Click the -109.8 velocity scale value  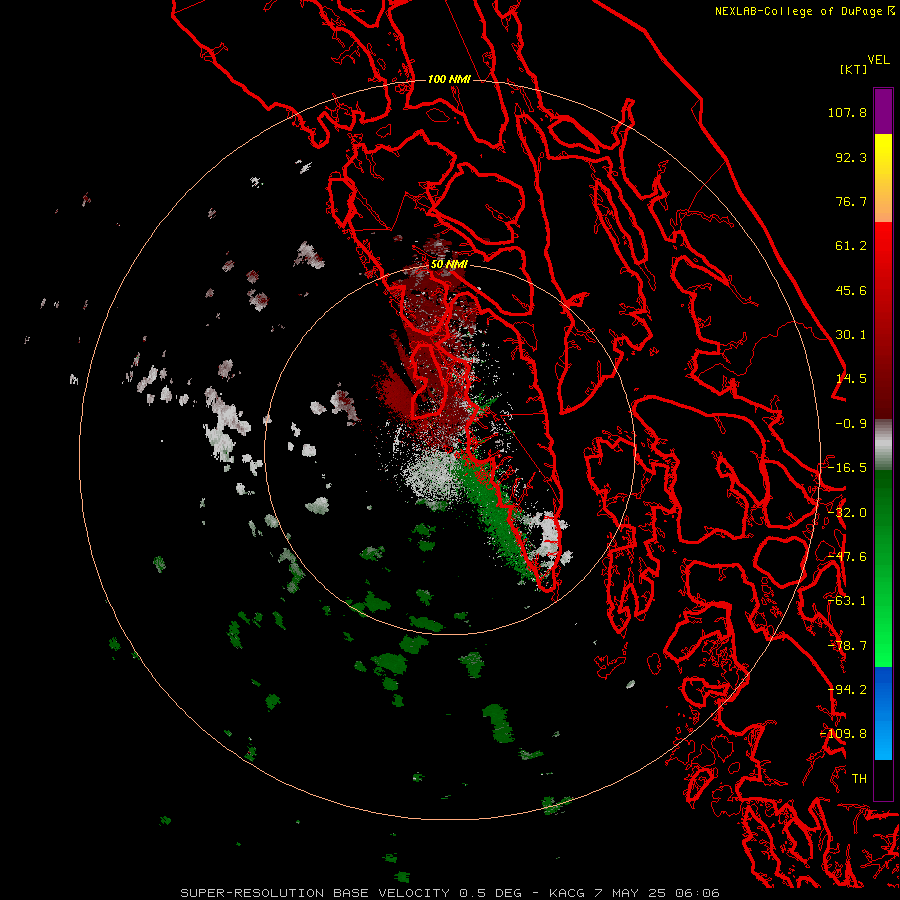click(843, 734)
